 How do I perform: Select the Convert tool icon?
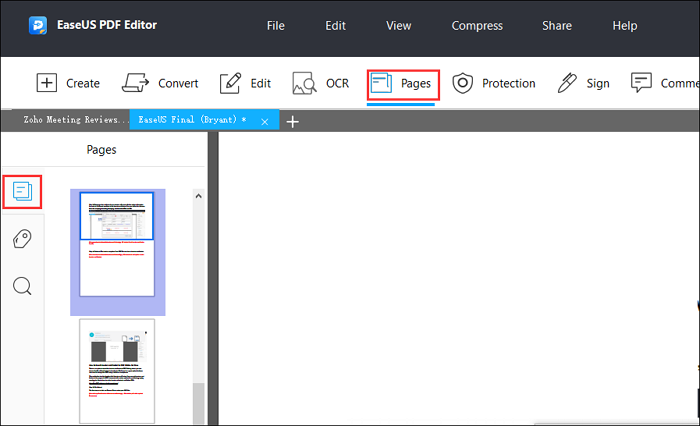(x=135, y=83)
